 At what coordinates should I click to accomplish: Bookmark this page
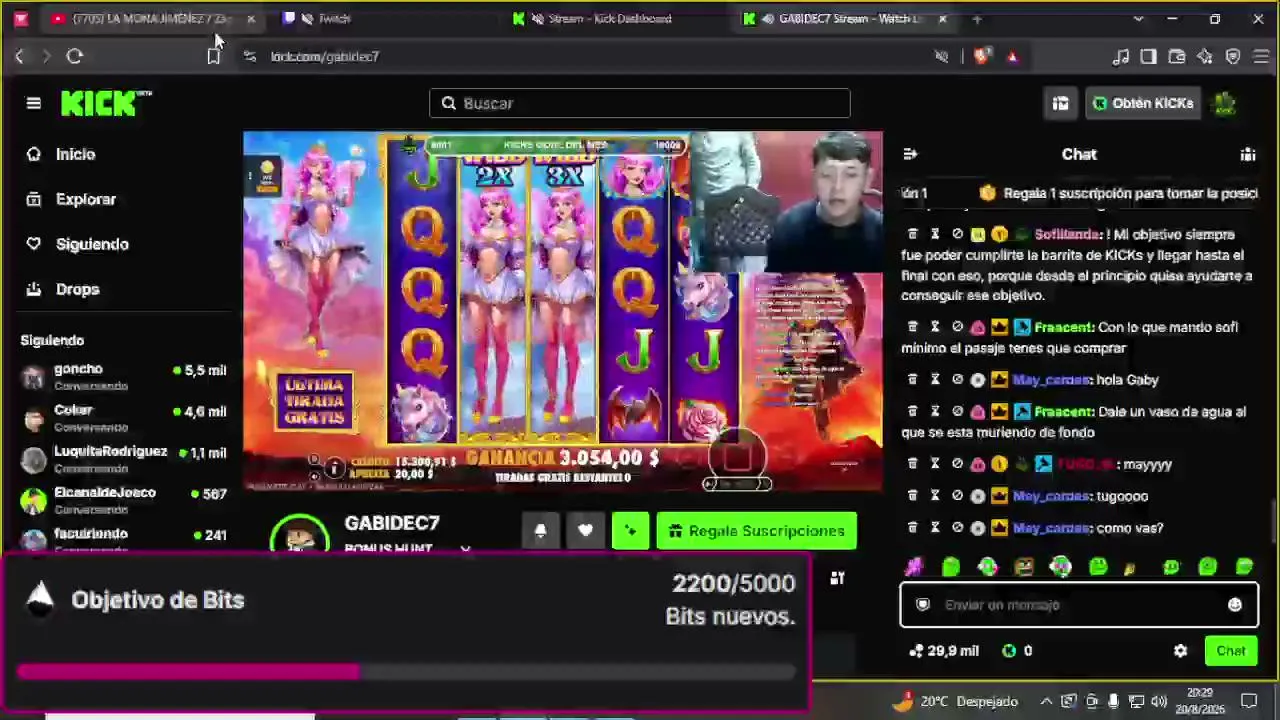[213, 56]
